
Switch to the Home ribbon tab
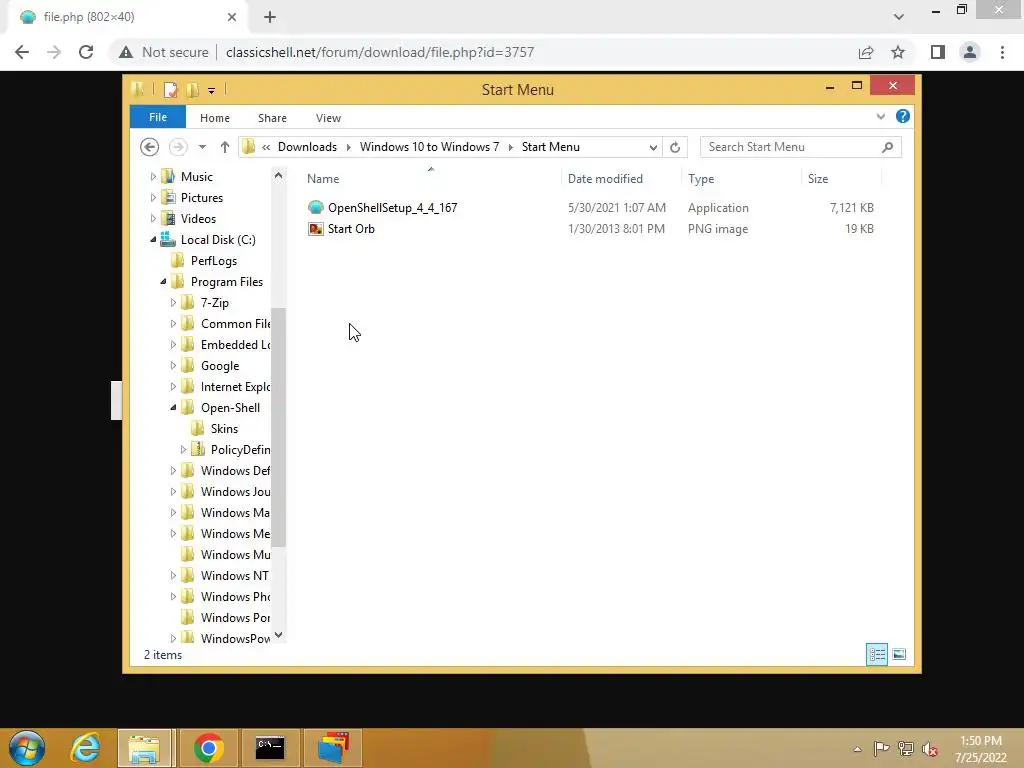pos(214,118)
